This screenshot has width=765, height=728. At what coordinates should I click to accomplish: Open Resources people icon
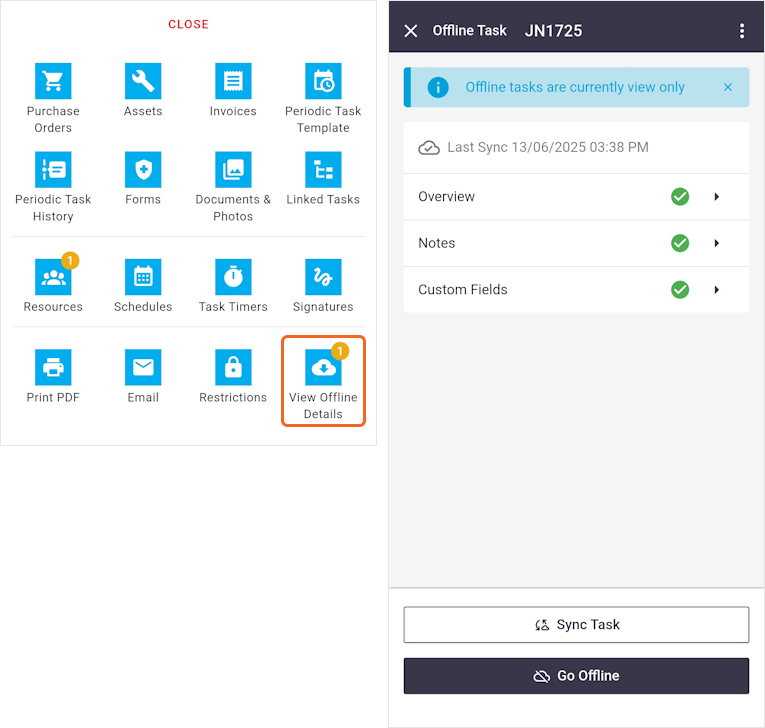pos(53,277)
